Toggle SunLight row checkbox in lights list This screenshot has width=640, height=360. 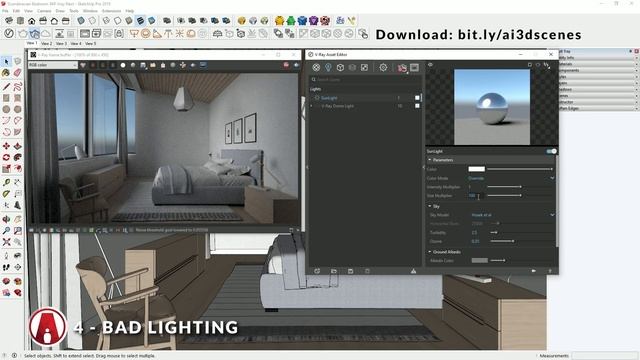(x=417, y=98)
